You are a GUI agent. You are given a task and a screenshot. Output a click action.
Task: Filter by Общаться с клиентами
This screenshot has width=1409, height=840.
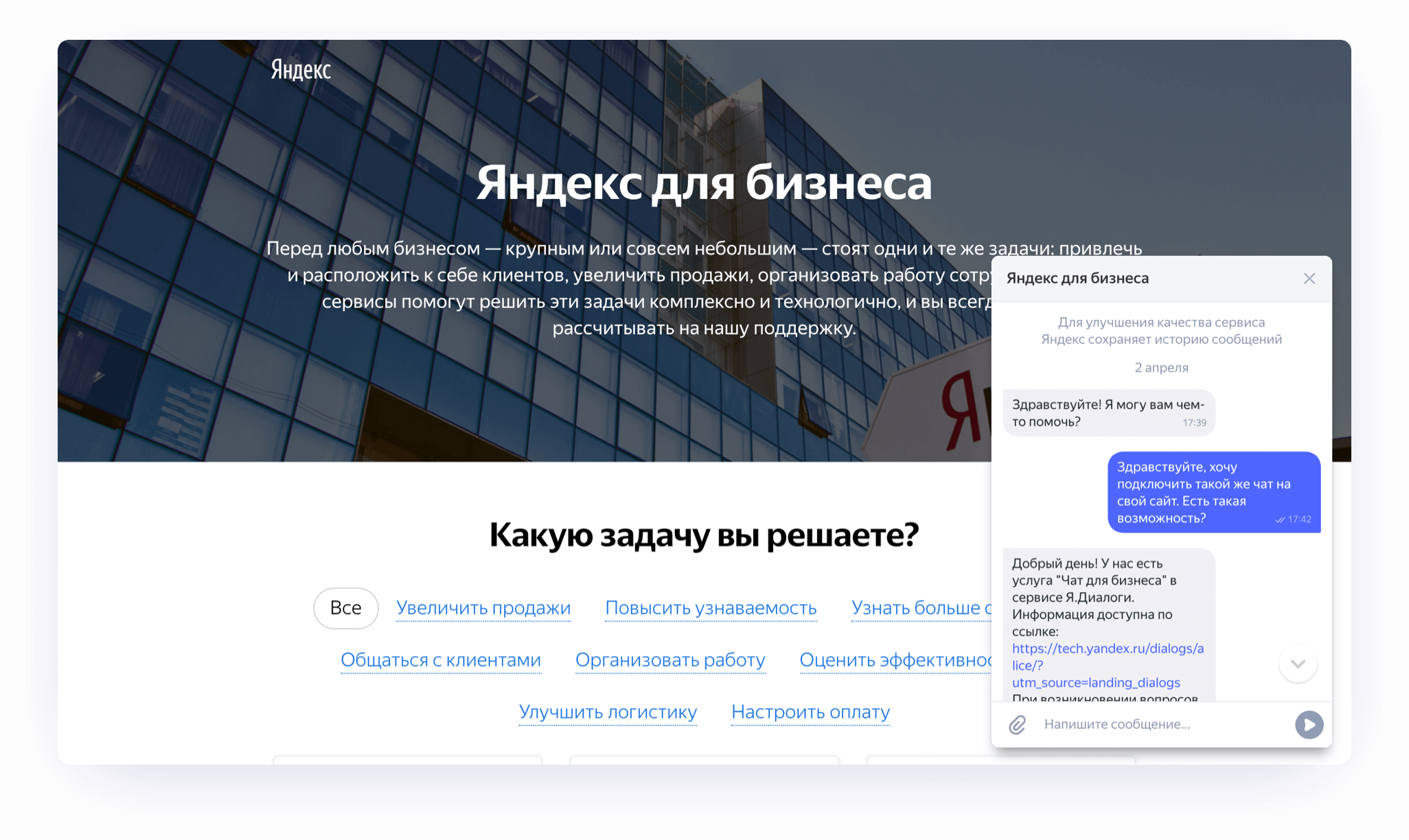point(441,660)
